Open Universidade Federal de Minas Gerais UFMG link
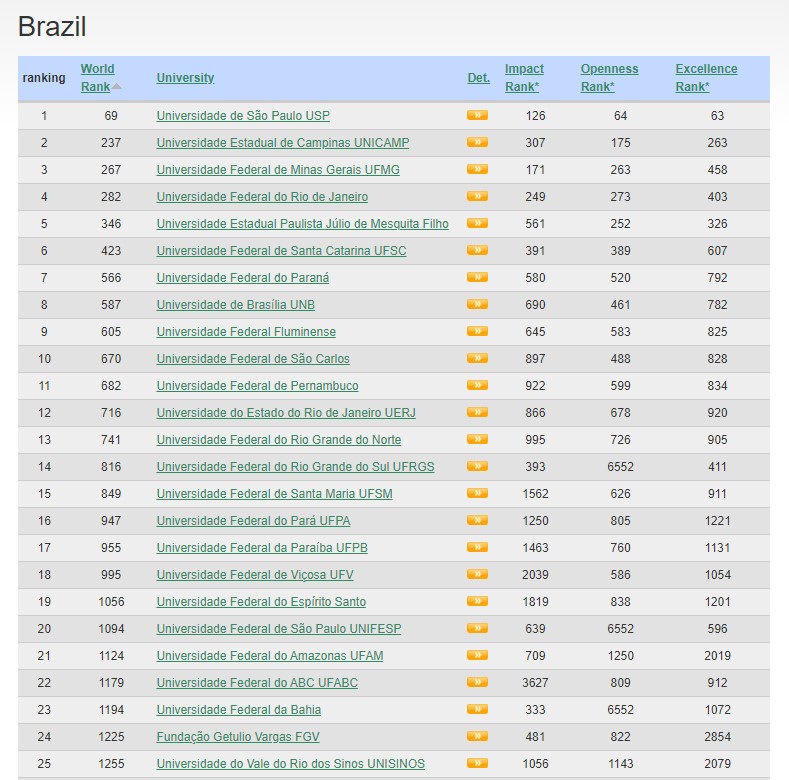Viewport: 789px width, 780px height. [x=278, y=170]
